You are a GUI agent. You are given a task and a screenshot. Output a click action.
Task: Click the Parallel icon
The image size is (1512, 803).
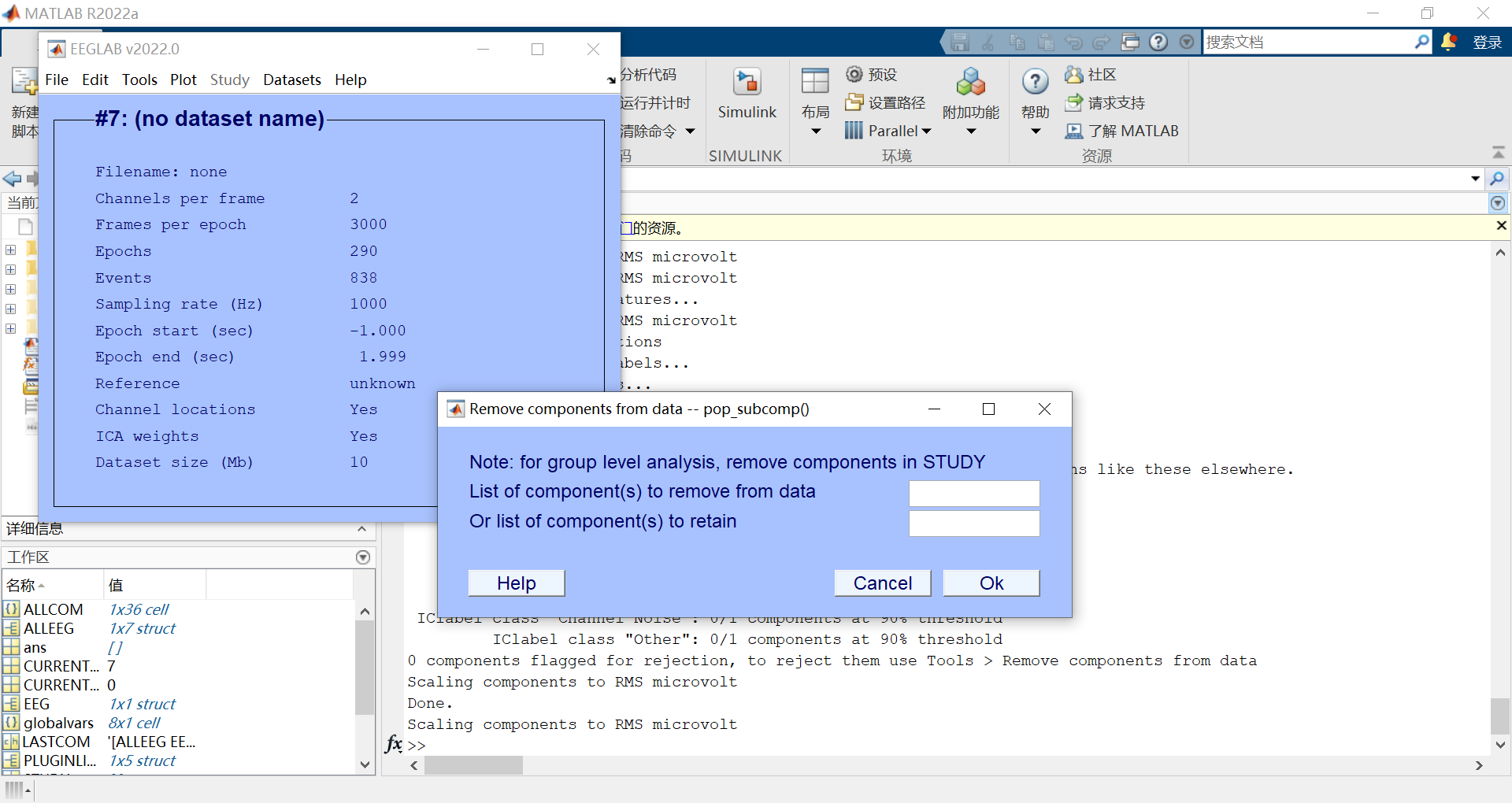(x=854, y=131)
